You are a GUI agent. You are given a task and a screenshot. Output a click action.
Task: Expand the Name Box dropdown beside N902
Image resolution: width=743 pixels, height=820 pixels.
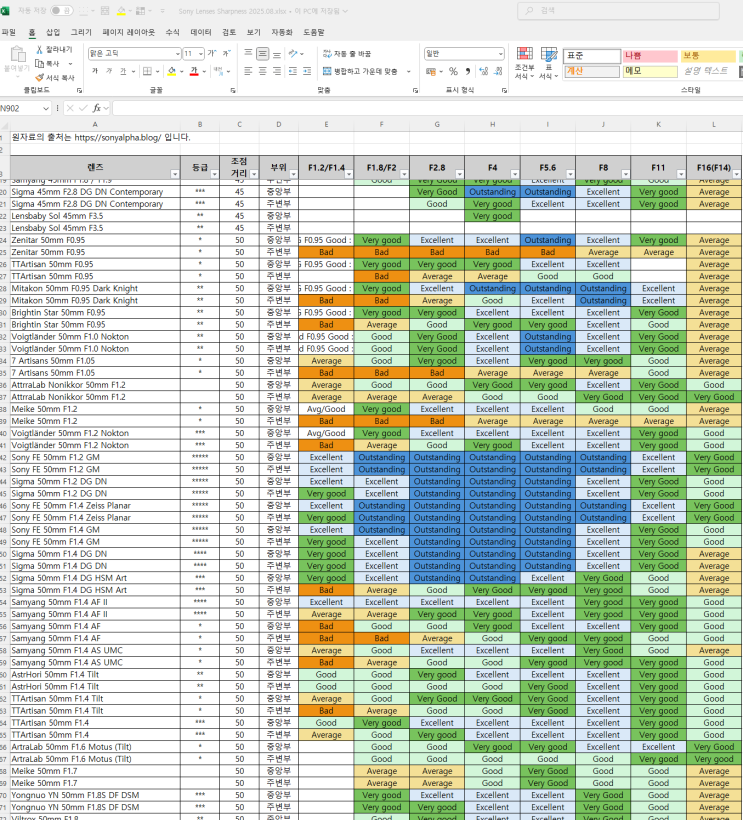(45, 108)
